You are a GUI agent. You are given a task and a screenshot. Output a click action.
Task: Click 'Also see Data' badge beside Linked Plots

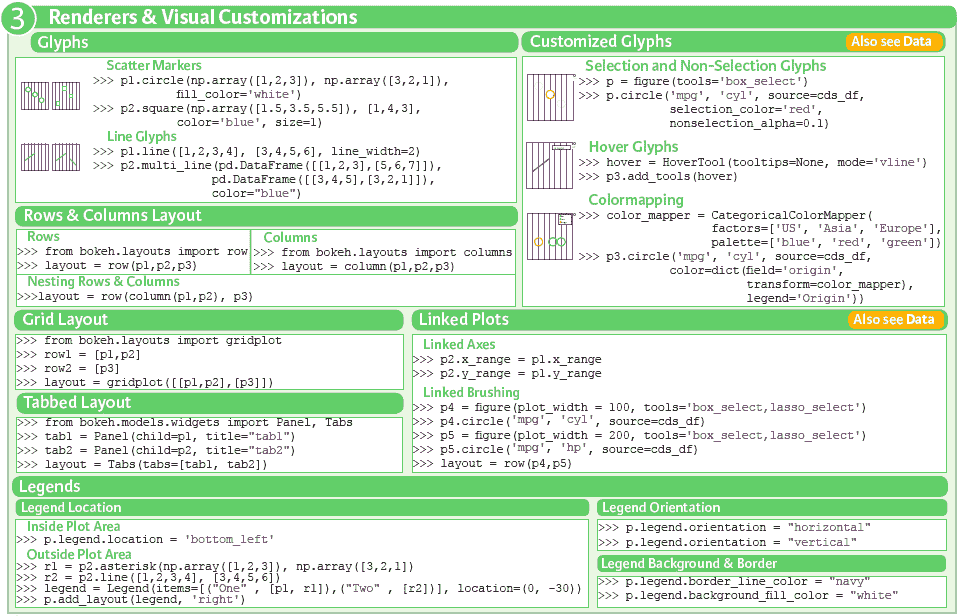[894, 320]
